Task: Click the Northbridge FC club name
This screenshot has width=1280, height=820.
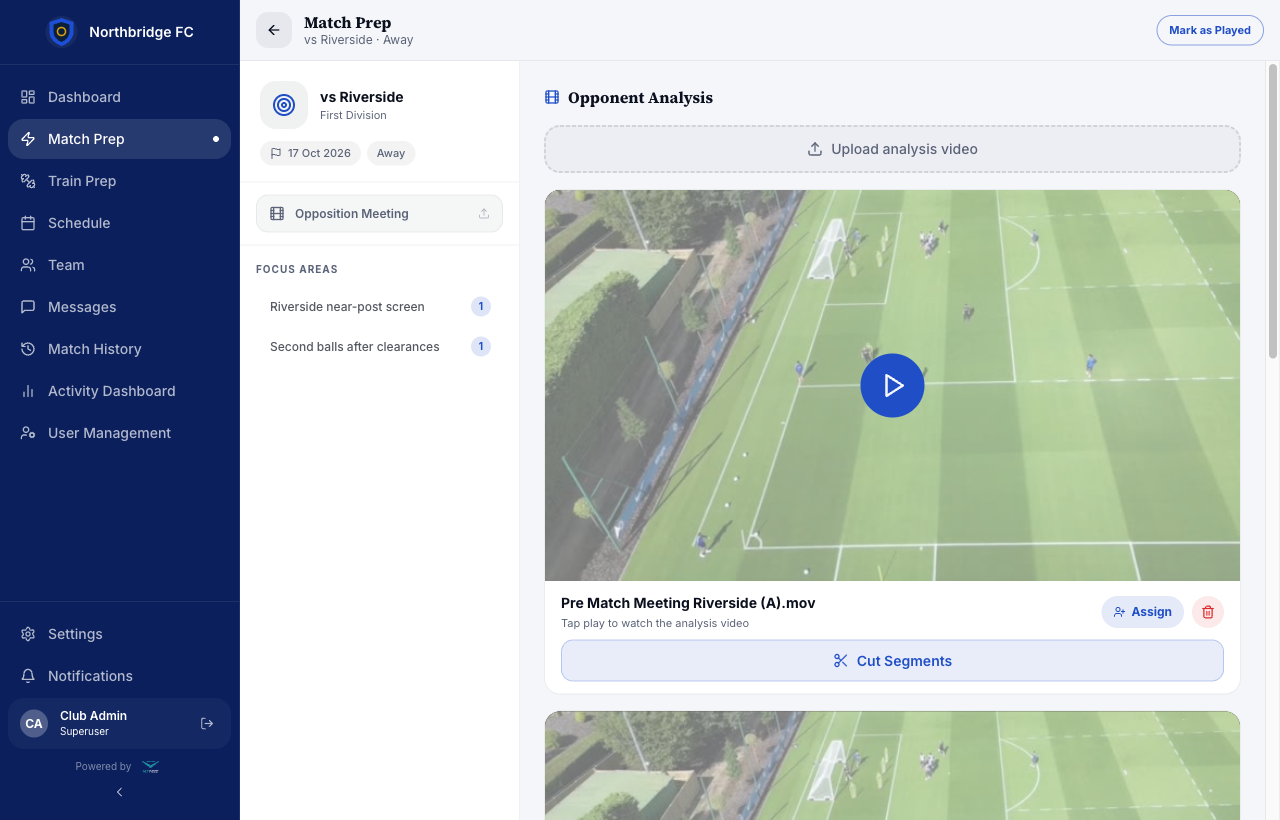Action: pyautogui.click(x=141, y=32)
